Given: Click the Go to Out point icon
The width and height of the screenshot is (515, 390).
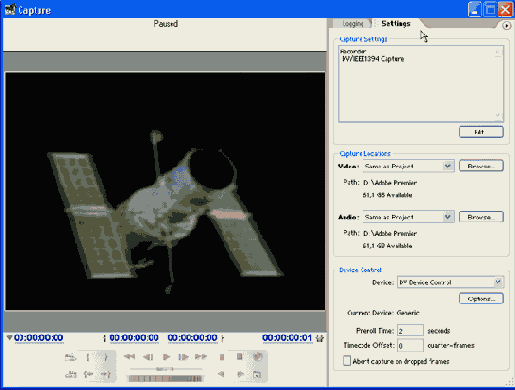Looking at the screenshot, I should (x=106, y=375).
